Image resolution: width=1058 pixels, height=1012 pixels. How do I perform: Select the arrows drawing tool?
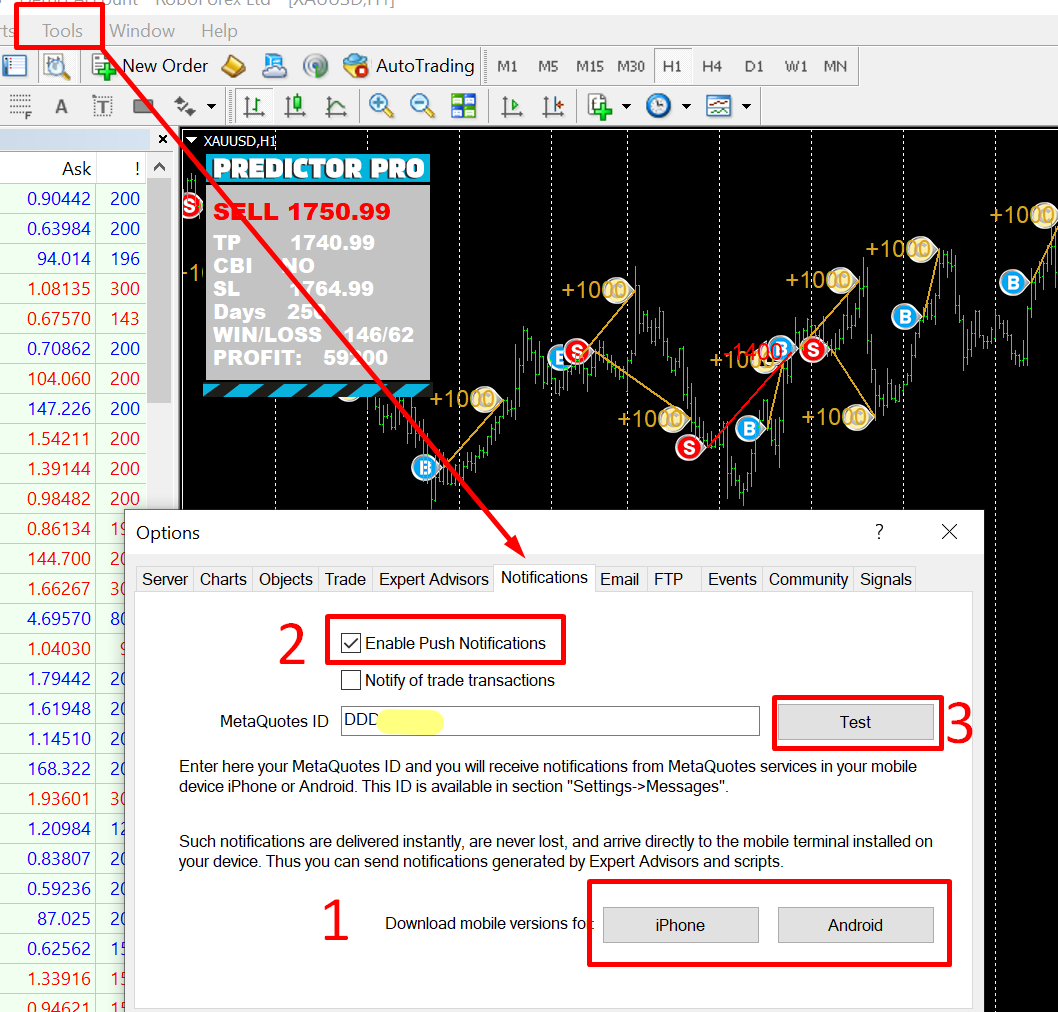click(x=184, y=107)
